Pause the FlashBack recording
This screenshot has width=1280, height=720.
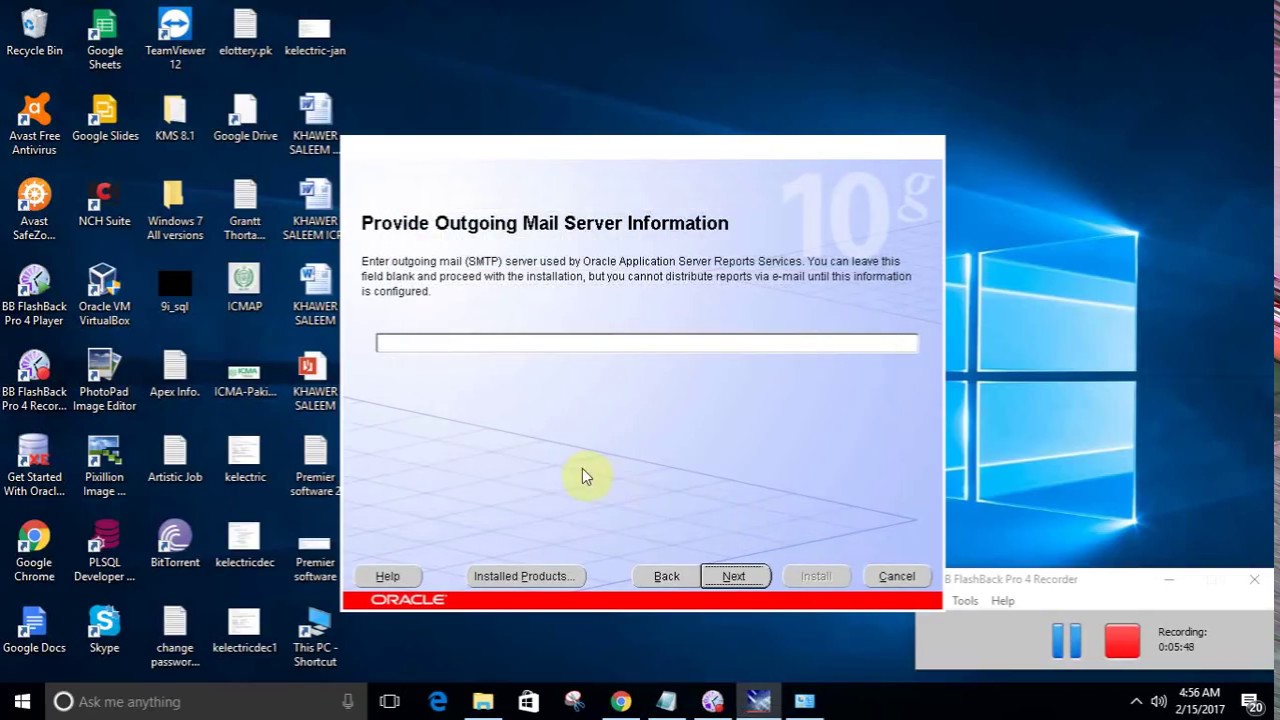(1067, 640)
